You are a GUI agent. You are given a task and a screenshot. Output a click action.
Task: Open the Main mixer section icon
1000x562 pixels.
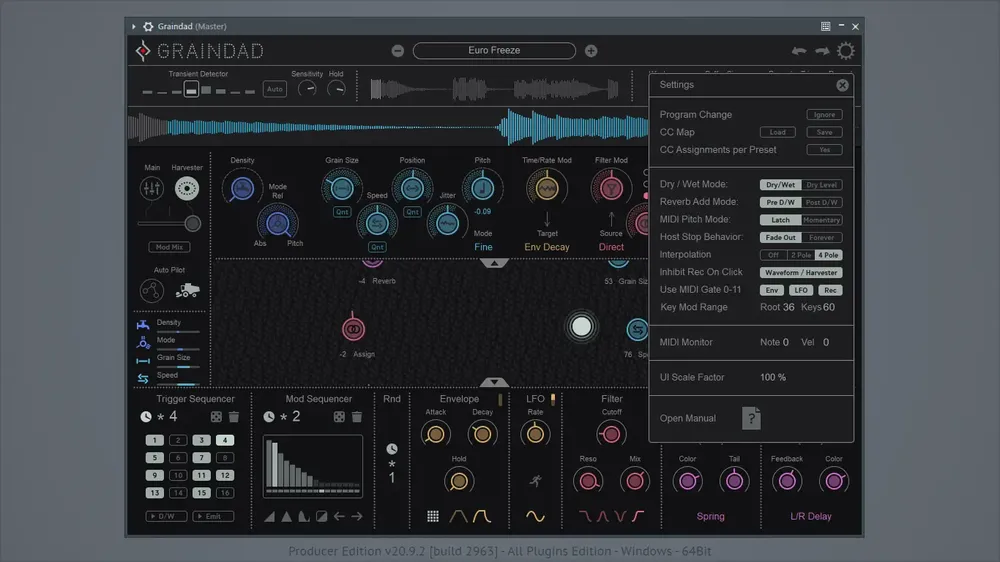point(152,188)
